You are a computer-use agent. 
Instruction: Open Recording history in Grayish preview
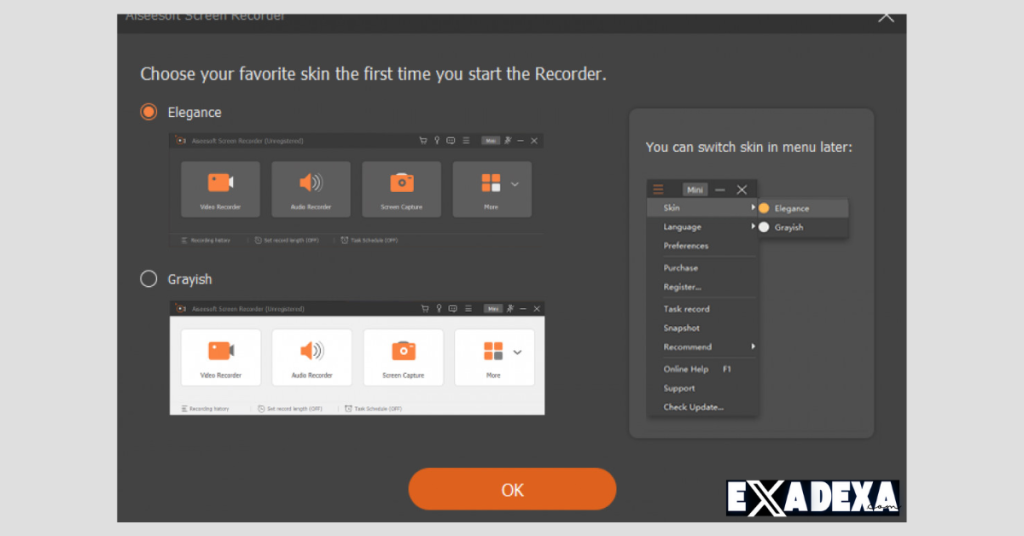tap(205, 409)
